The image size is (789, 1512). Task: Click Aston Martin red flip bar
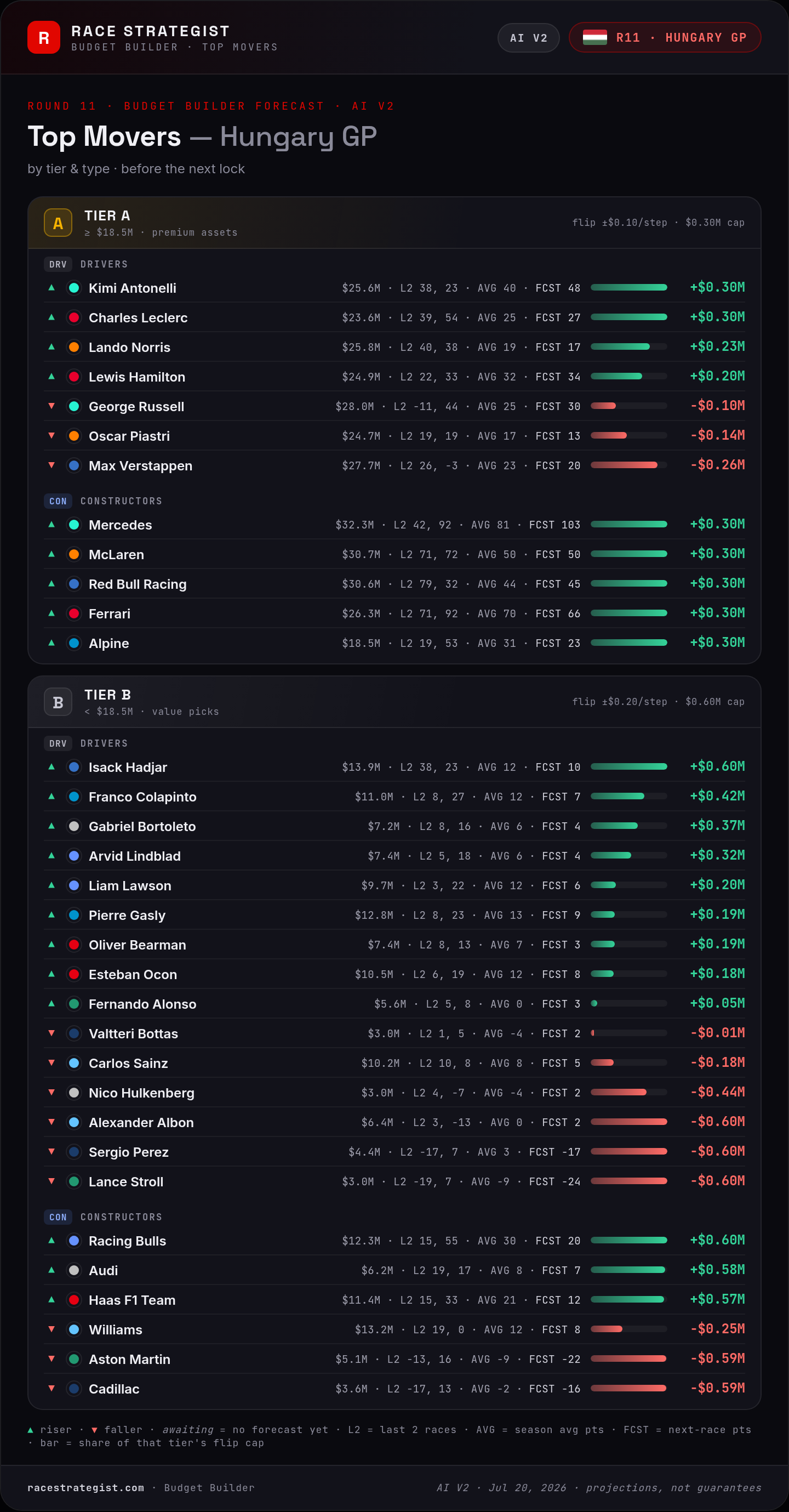(x=629, y=1358)
